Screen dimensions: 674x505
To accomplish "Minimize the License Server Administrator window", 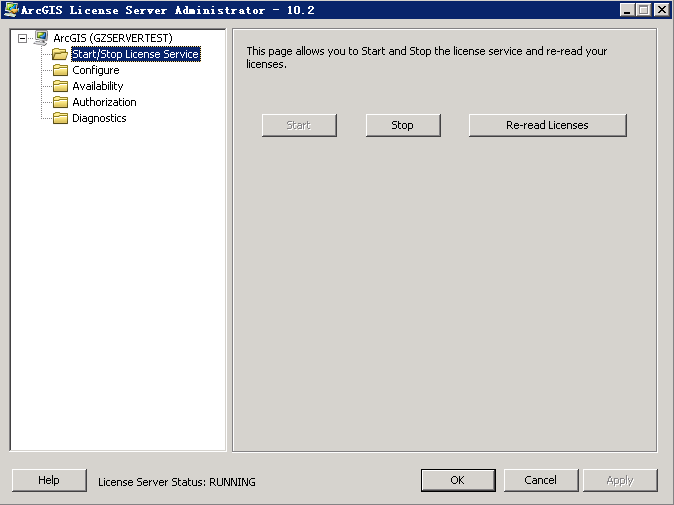I will click(627, 9).
